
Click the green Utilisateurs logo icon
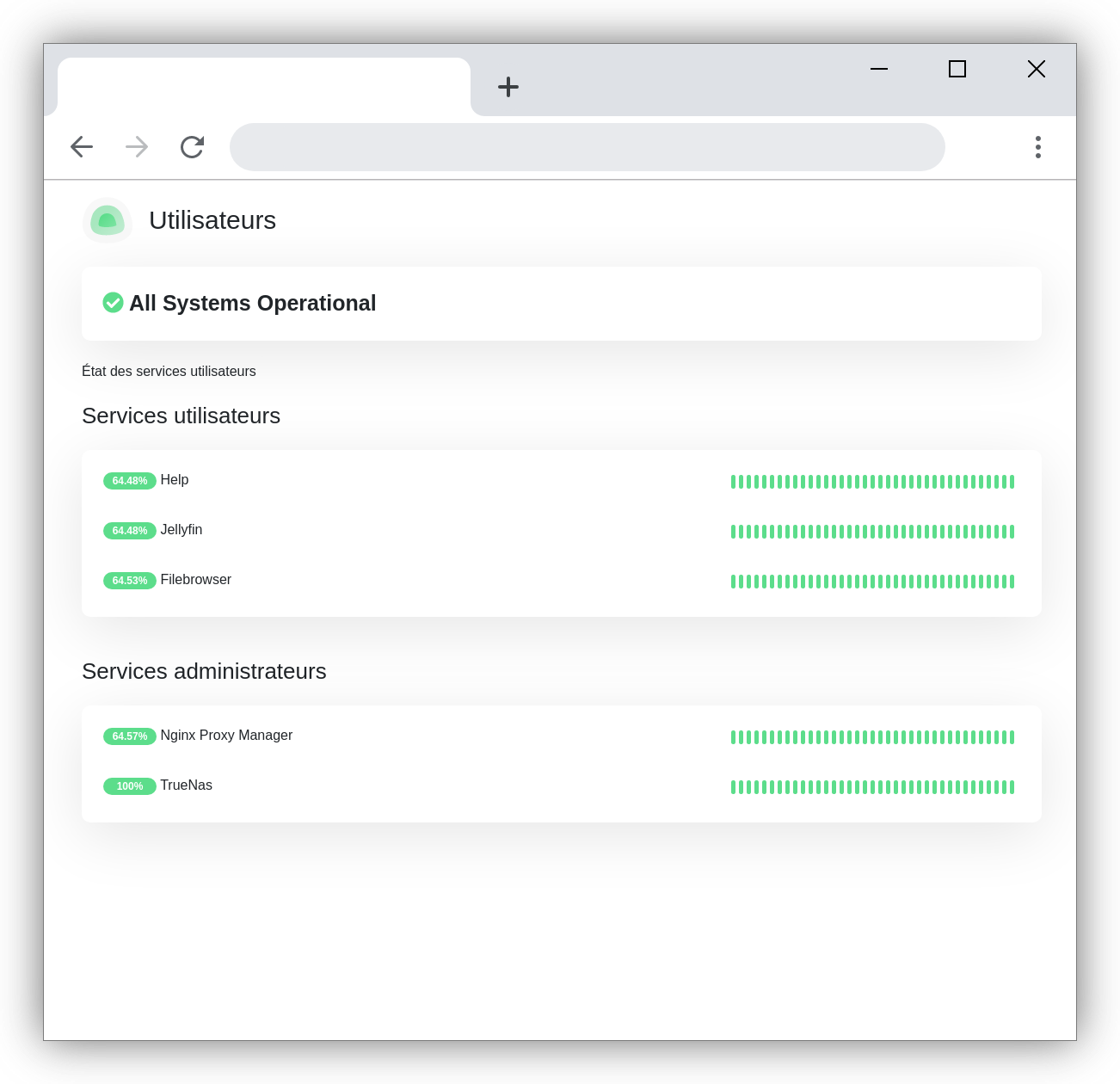point(108,220)
